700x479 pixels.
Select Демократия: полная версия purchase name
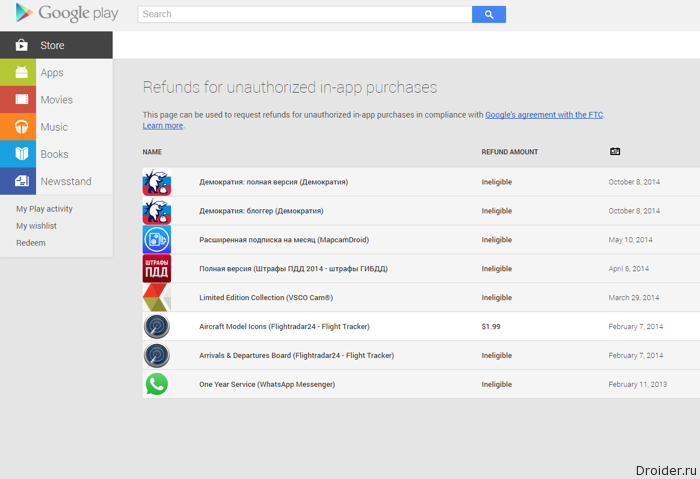[x=273, y=182]
